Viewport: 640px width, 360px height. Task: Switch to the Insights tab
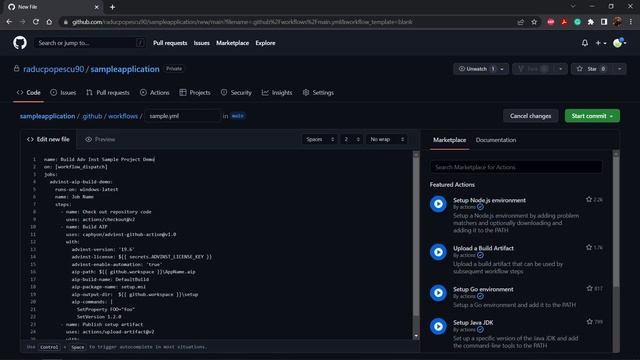277,93
